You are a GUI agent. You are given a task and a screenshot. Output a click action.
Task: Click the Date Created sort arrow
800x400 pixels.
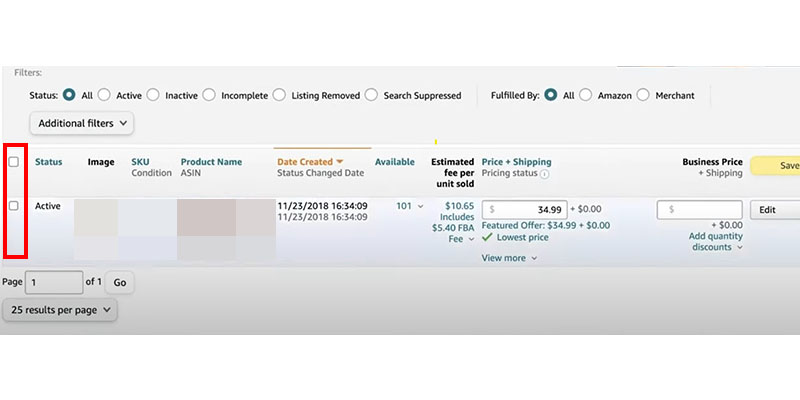click(339, 162)
